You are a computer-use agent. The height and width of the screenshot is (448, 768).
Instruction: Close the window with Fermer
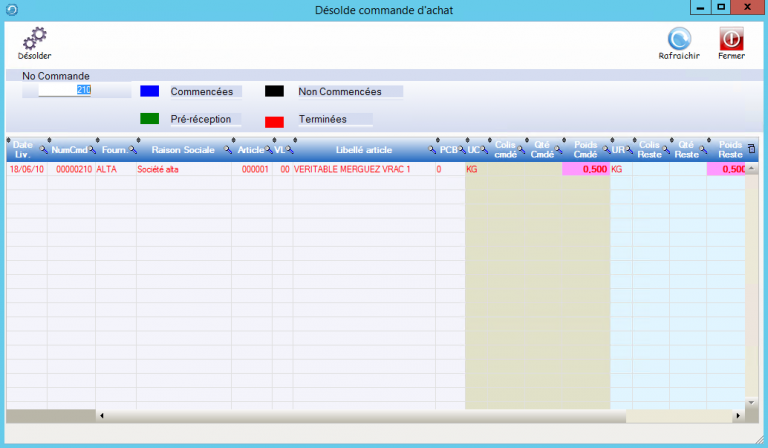pyautogui.click(x=731, y=38)
